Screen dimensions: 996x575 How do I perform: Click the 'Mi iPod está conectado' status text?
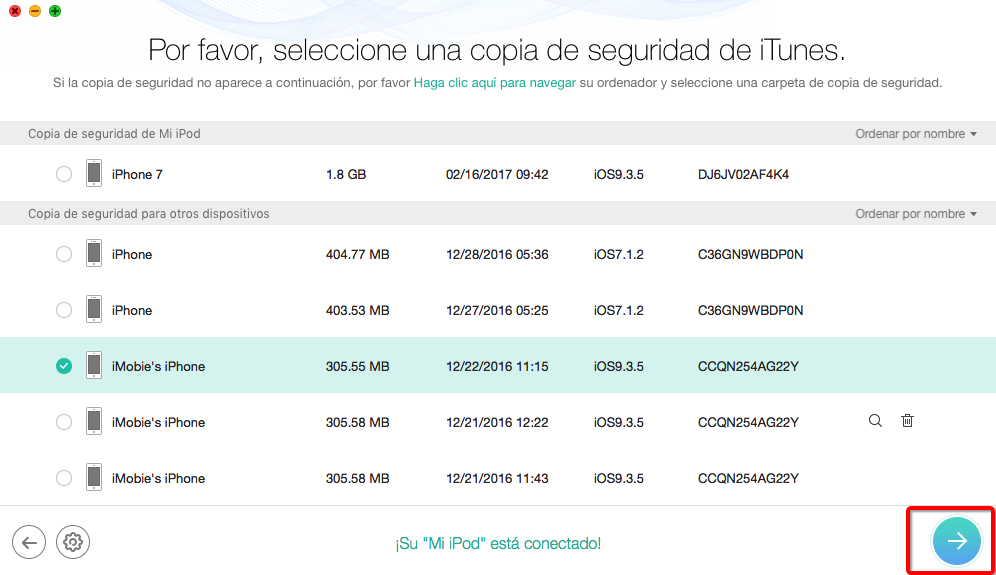click(498, 543)
